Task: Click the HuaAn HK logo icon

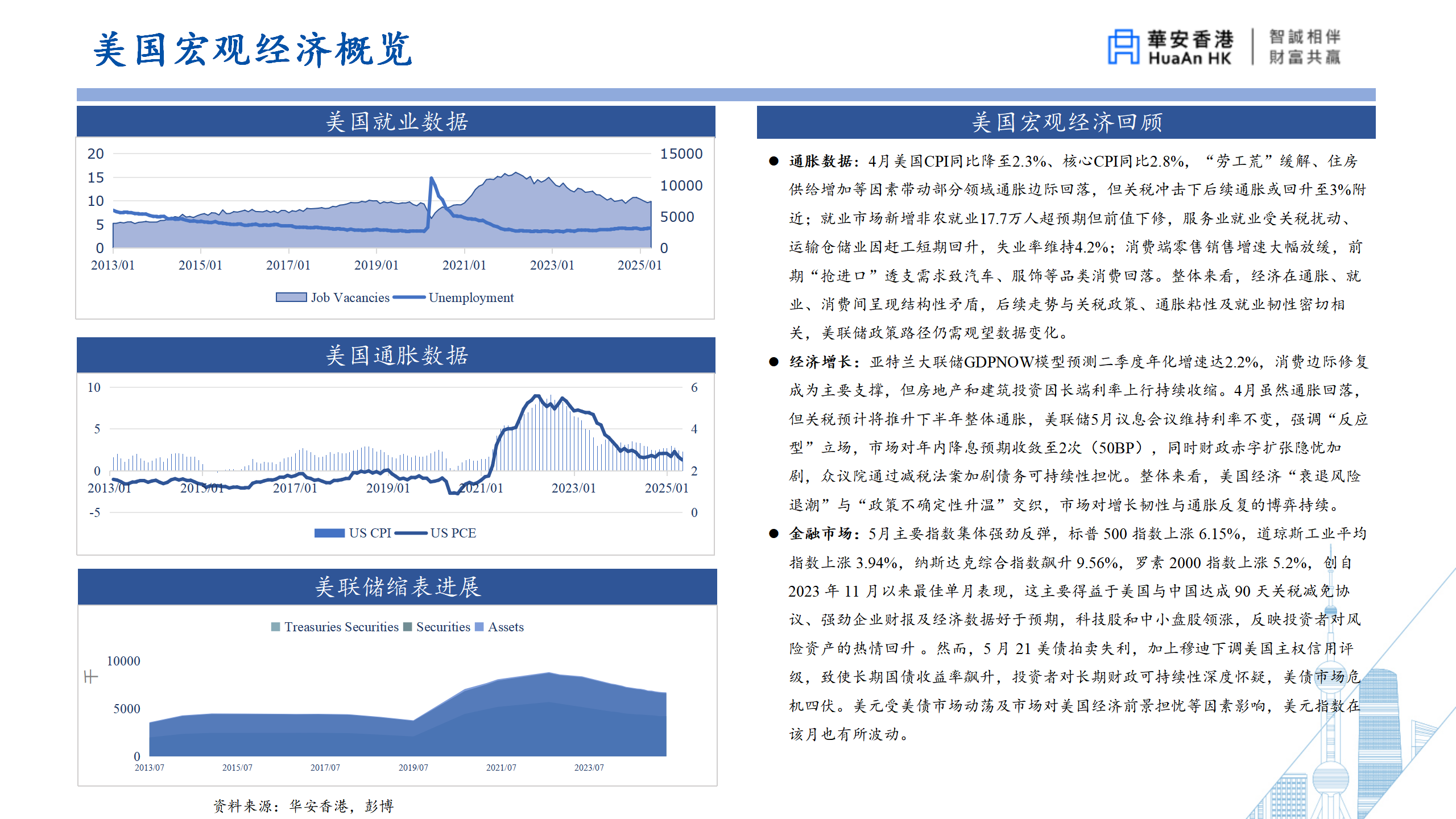Action: point(1123,47)
